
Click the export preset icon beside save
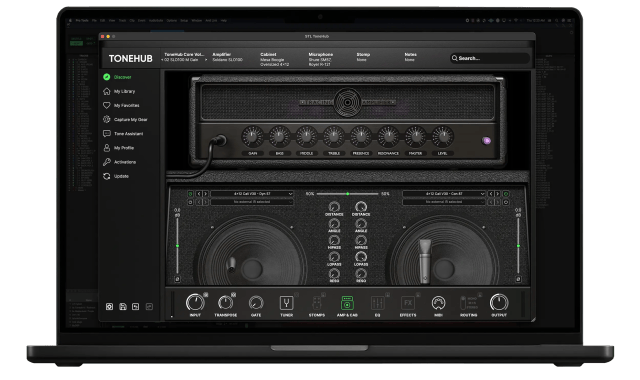(136, 307)
